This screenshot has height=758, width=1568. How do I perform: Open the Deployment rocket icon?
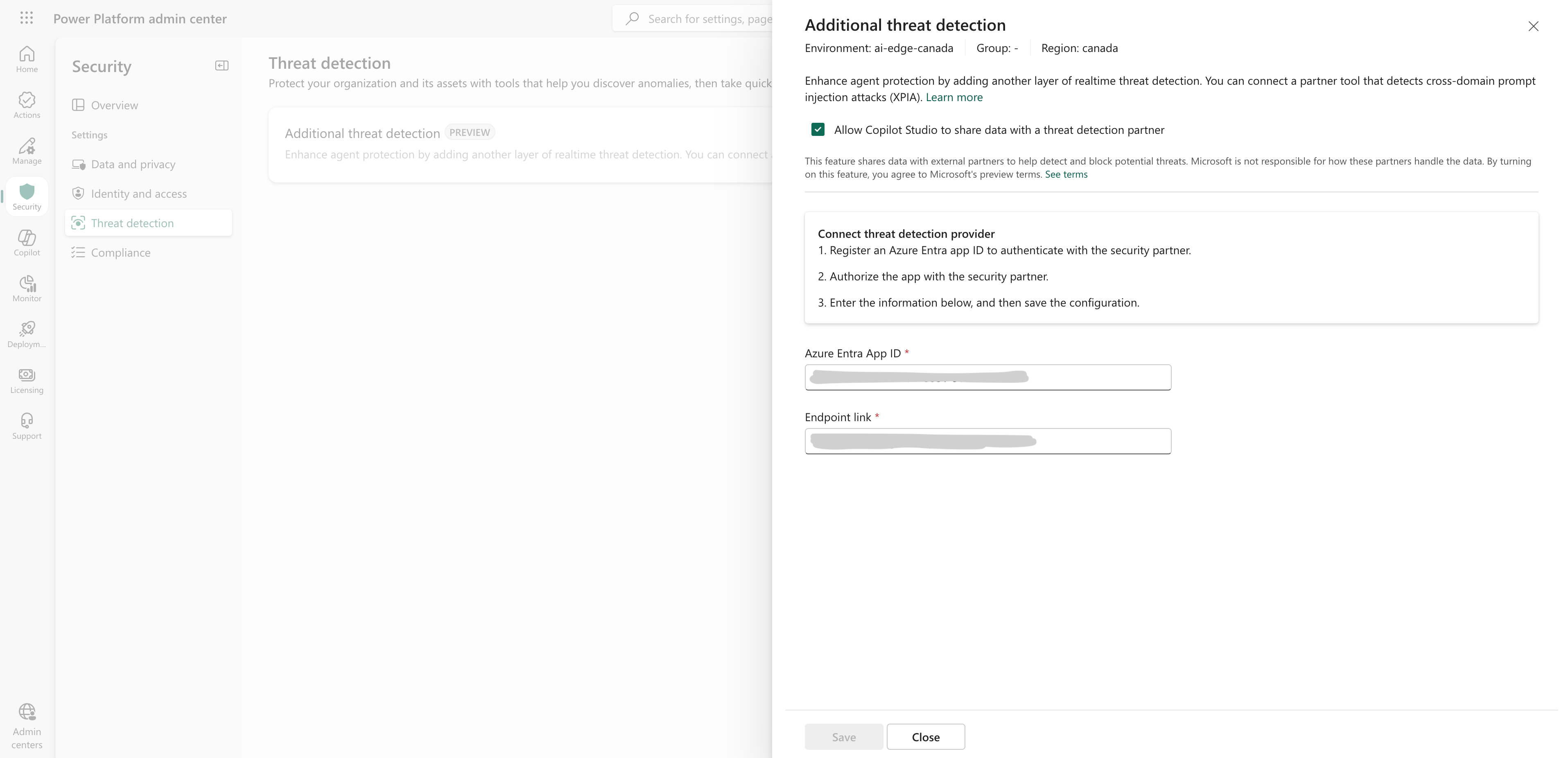[x=27, y=334]
